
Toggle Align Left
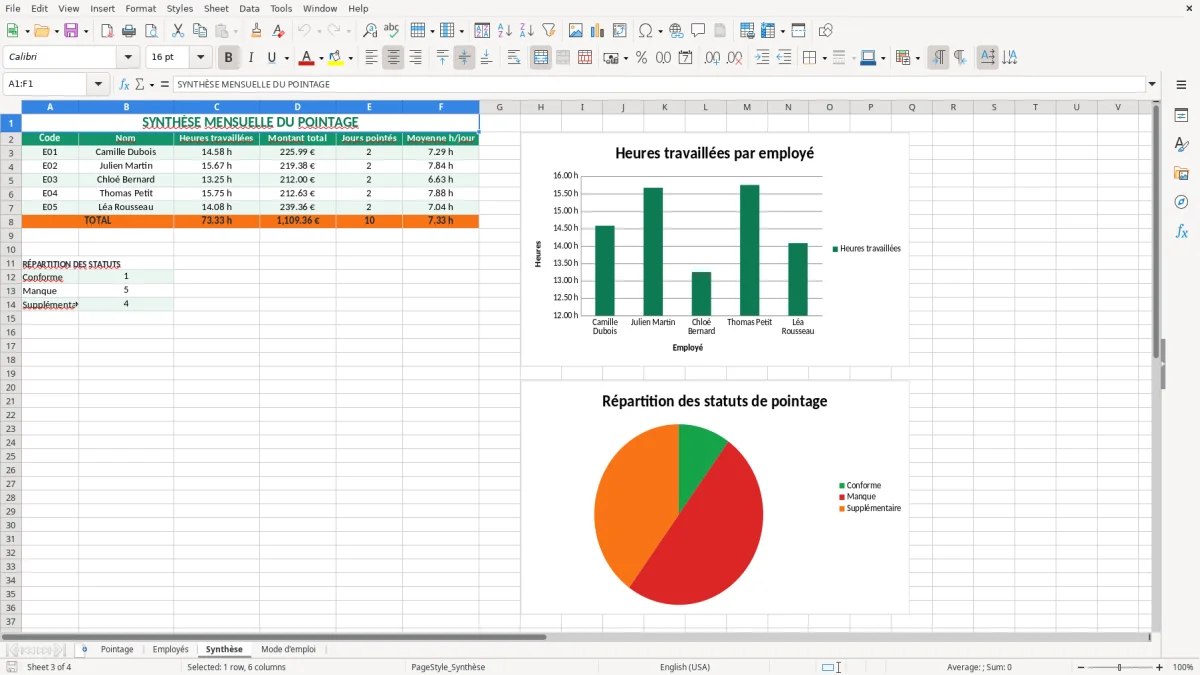coord(371,58)
